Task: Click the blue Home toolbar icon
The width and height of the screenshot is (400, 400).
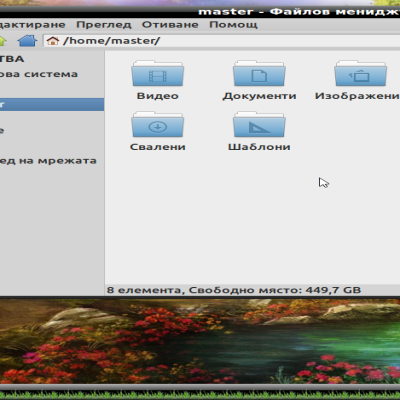Action: (27, 41)
